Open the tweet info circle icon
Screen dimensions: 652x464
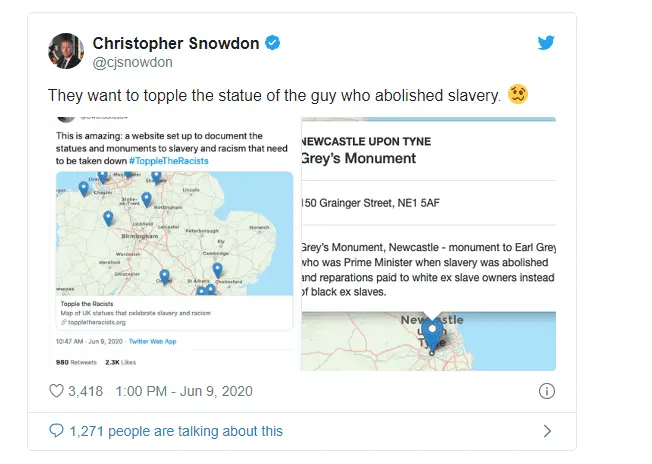tap(546, 391)
